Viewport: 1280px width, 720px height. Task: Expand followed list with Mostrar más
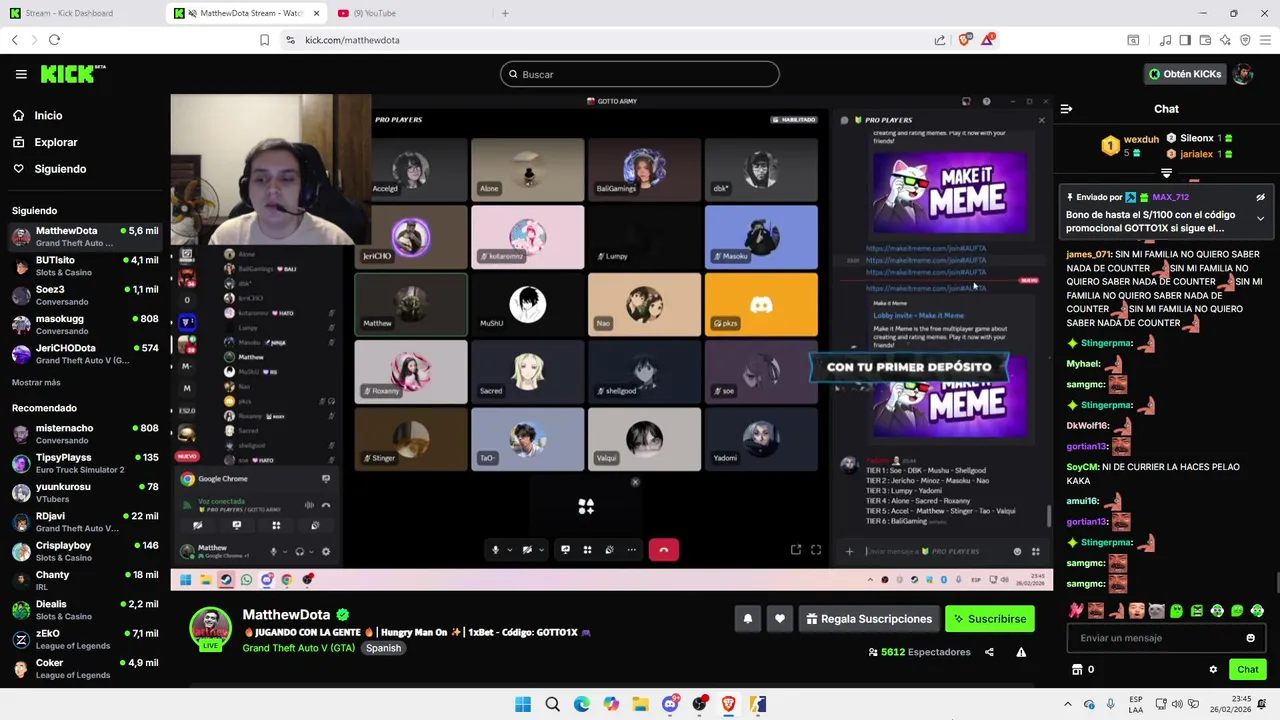tap(36, 383)
